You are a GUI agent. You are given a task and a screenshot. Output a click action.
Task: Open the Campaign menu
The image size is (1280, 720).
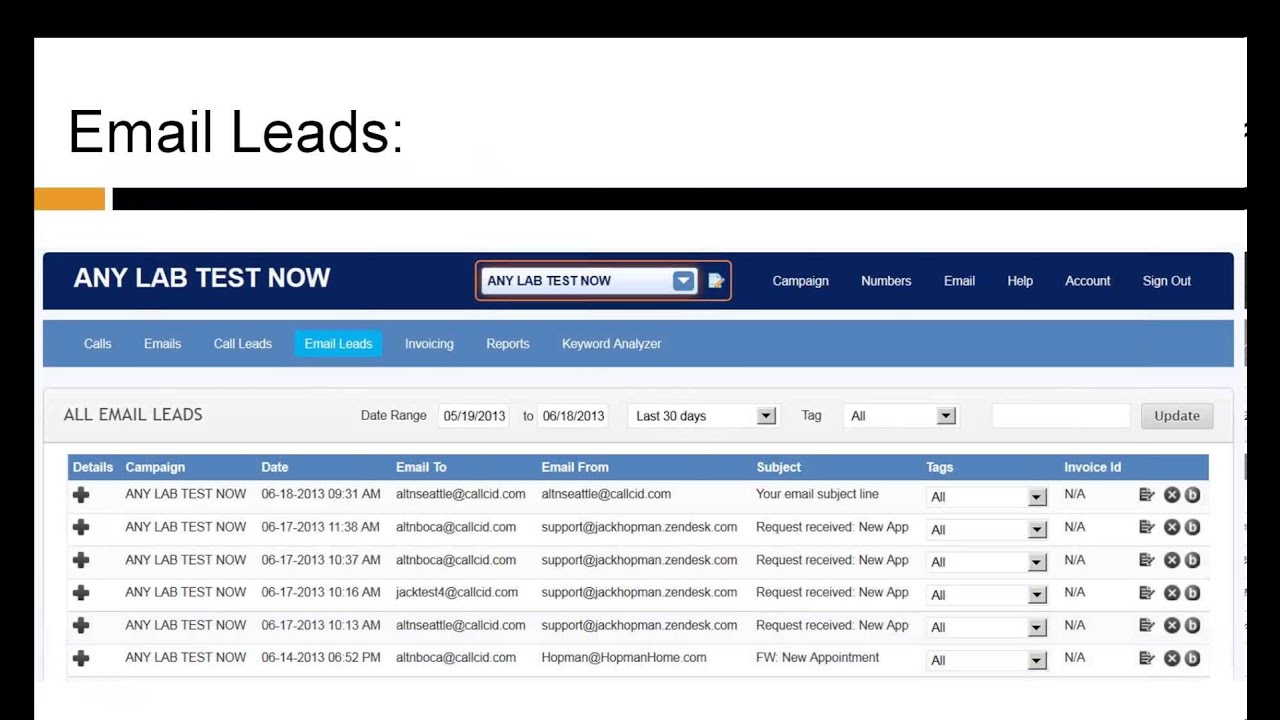click(800, 281)
